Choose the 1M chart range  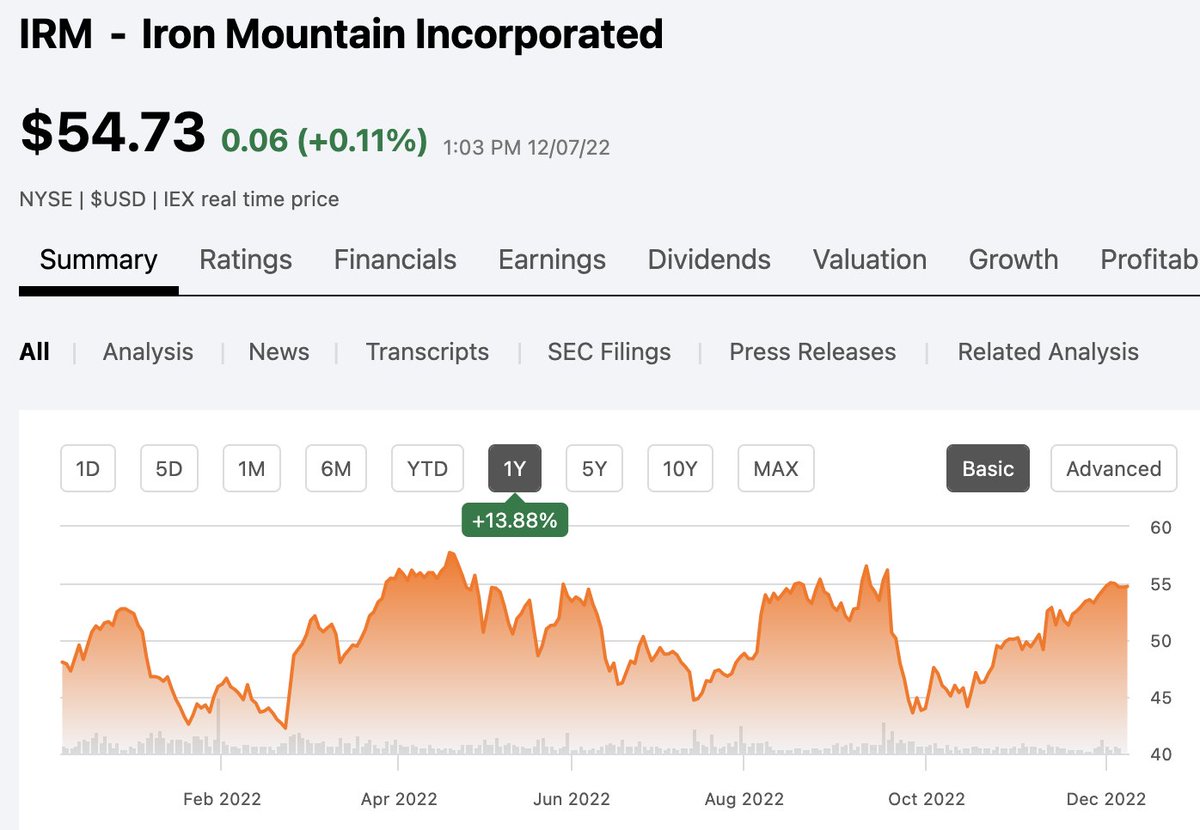(251, 469)
